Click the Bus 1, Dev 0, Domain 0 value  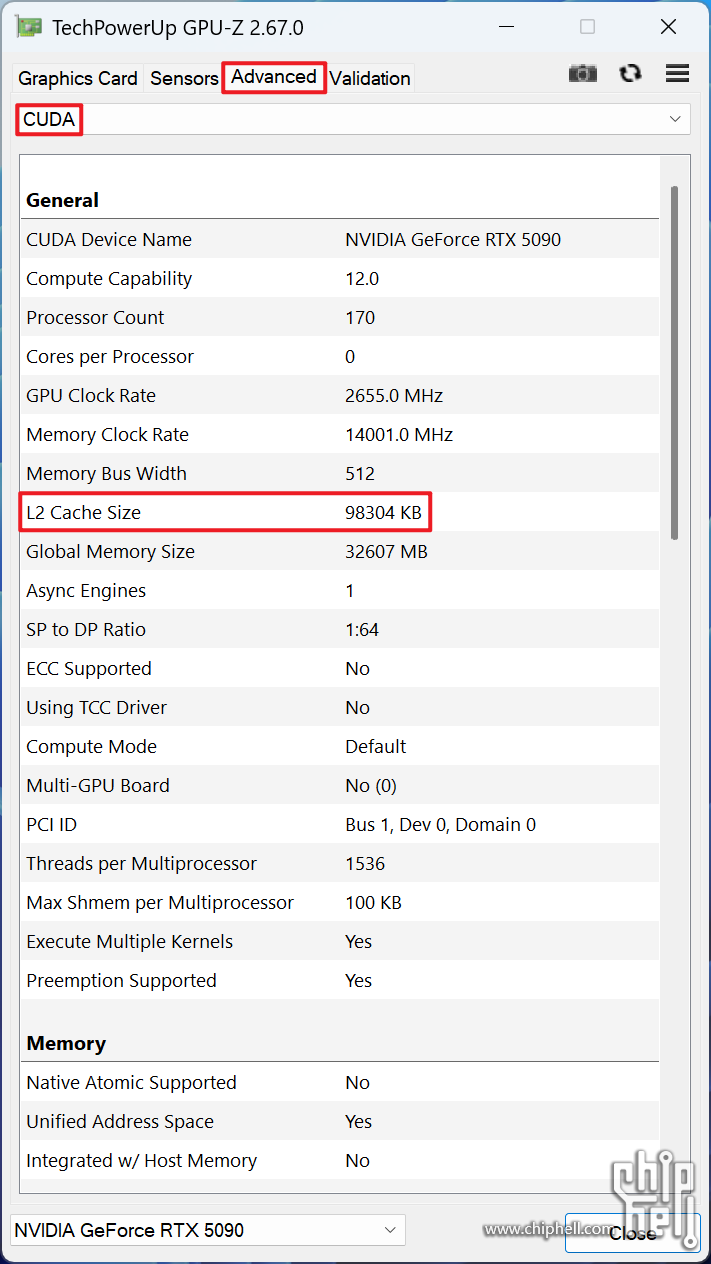click(x=441, y=825)
